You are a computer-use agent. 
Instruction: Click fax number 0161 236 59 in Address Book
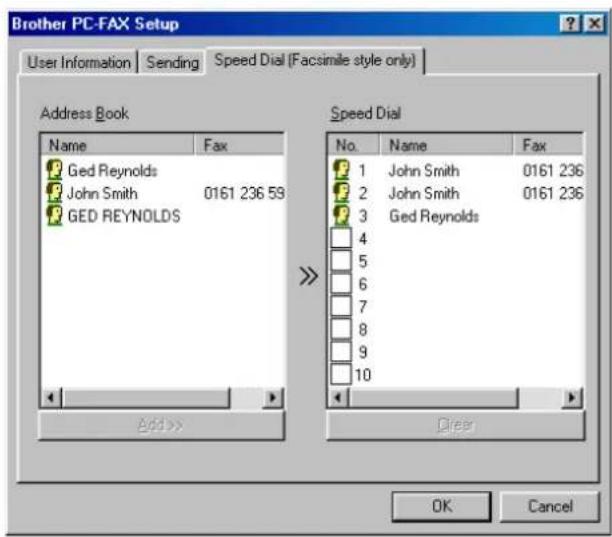pos(244,193)
